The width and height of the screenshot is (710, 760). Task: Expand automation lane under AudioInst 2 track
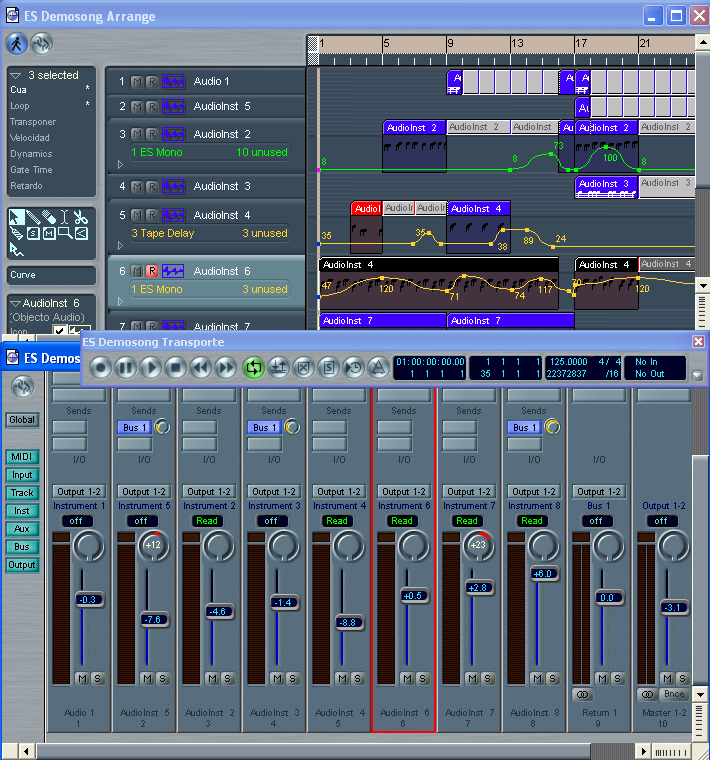(x=121, y=164)
